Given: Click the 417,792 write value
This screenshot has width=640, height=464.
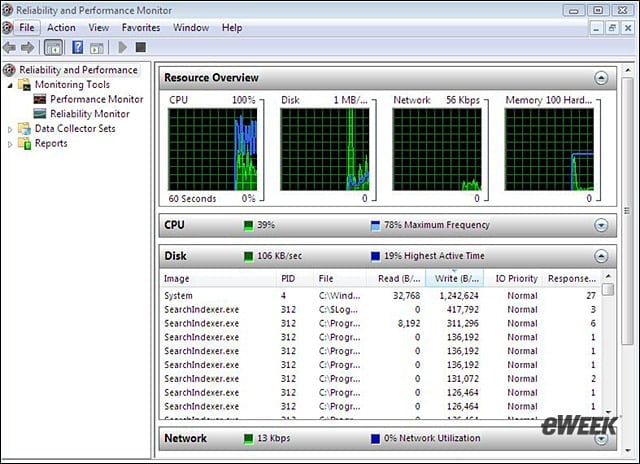Looking at the screenshot, I should pos(462,309).
